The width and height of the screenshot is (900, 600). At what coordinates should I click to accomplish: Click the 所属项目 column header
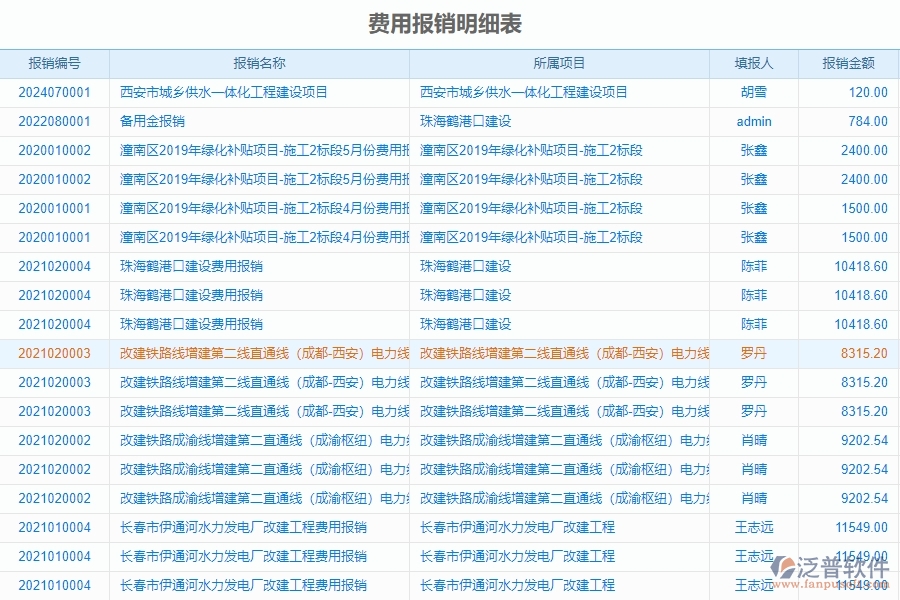point(560,62)
